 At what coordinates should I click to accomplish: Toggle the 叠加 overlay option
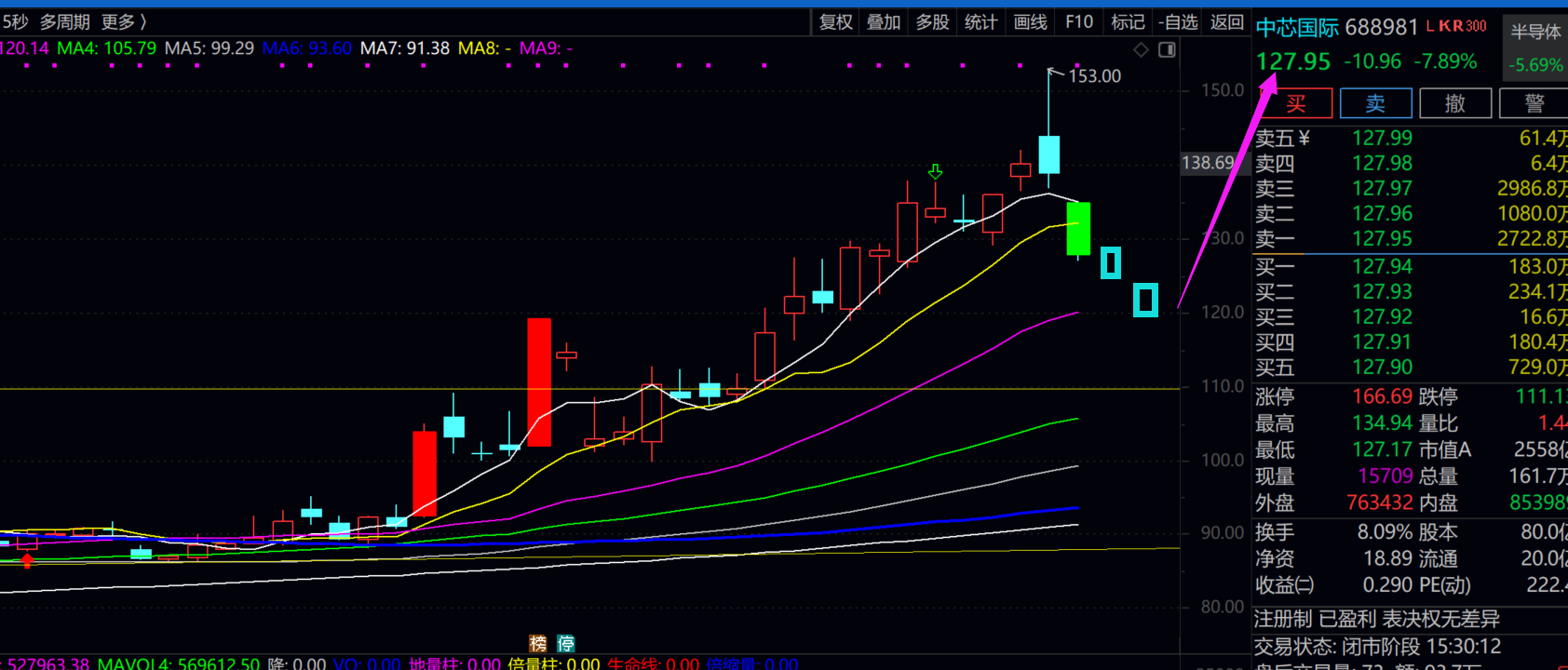(x=884, y=21)
